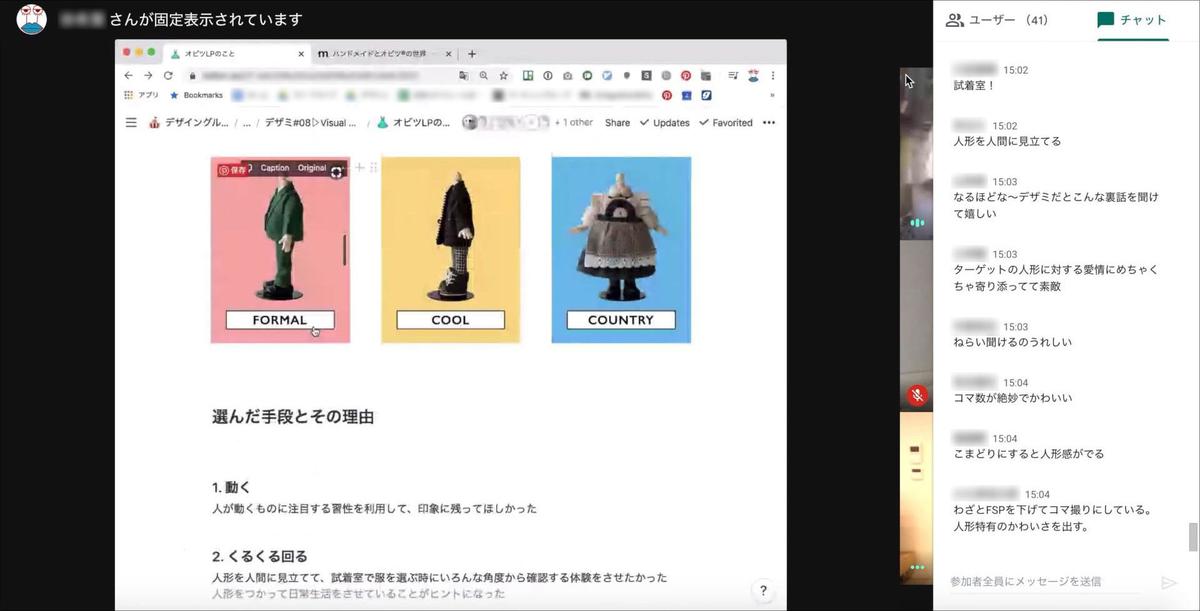The width and height of the screenshot is (1200, 611).
Task: Open the Pinterest extension in the browser toolbar
Action: (686, 76)
